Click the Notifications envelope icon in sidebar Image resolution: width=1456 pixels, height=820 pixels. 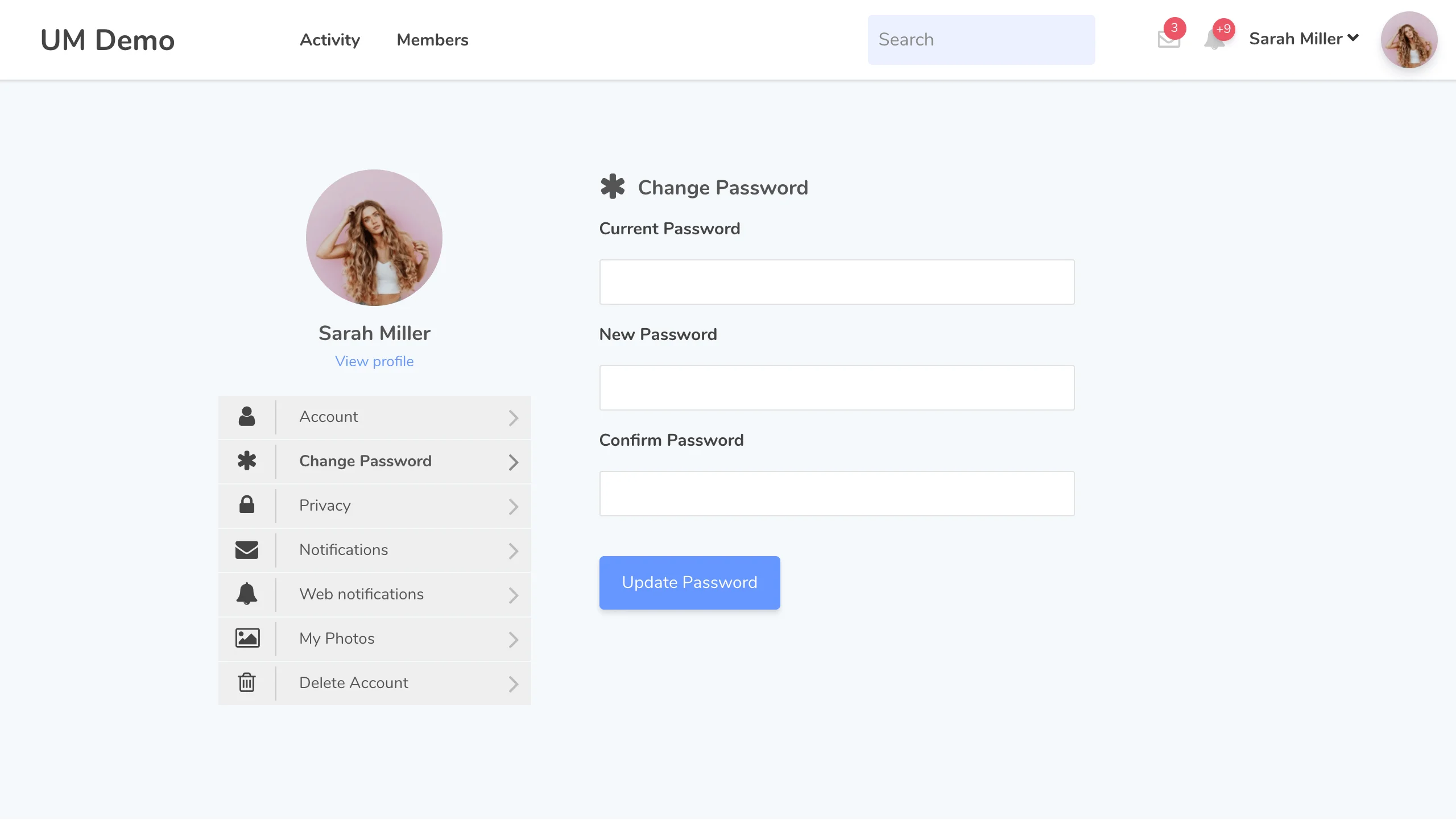[x=246, y=550]
